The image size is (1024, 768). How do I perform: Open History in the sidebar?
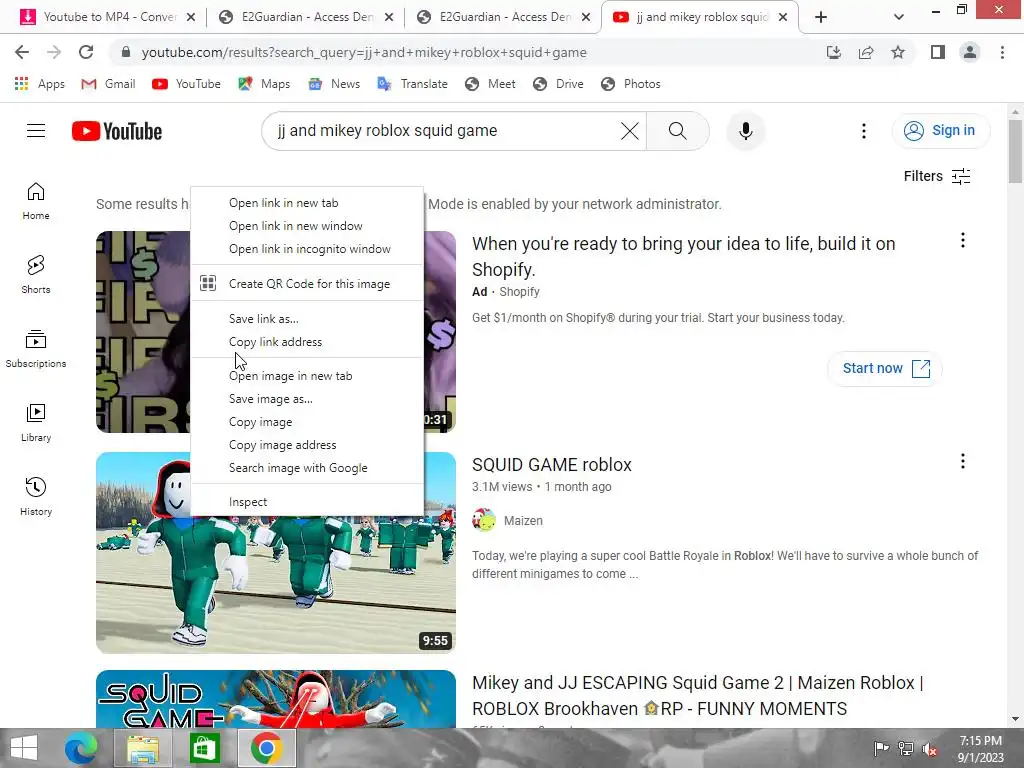(x=36, y=496)
